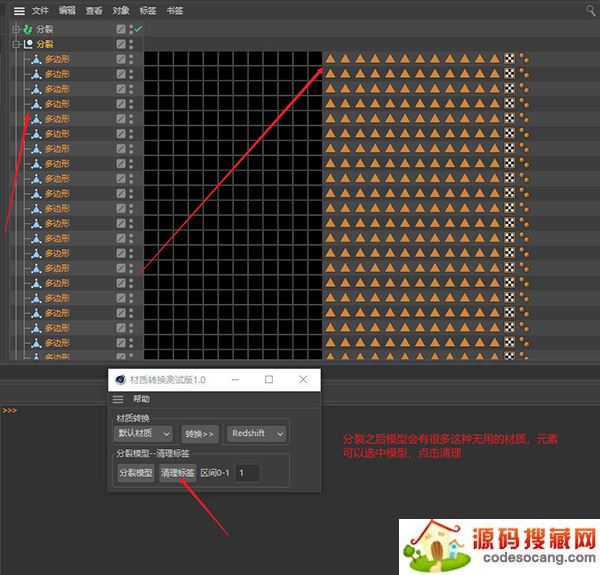Maximize the 材质转换测试版1.0 dialog
The image size is (600, 575).
269,380
